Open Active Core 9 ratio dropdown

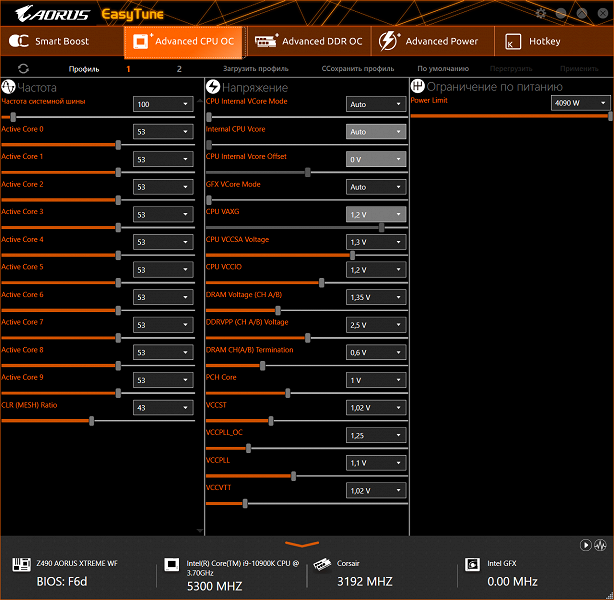coord(163,380)
